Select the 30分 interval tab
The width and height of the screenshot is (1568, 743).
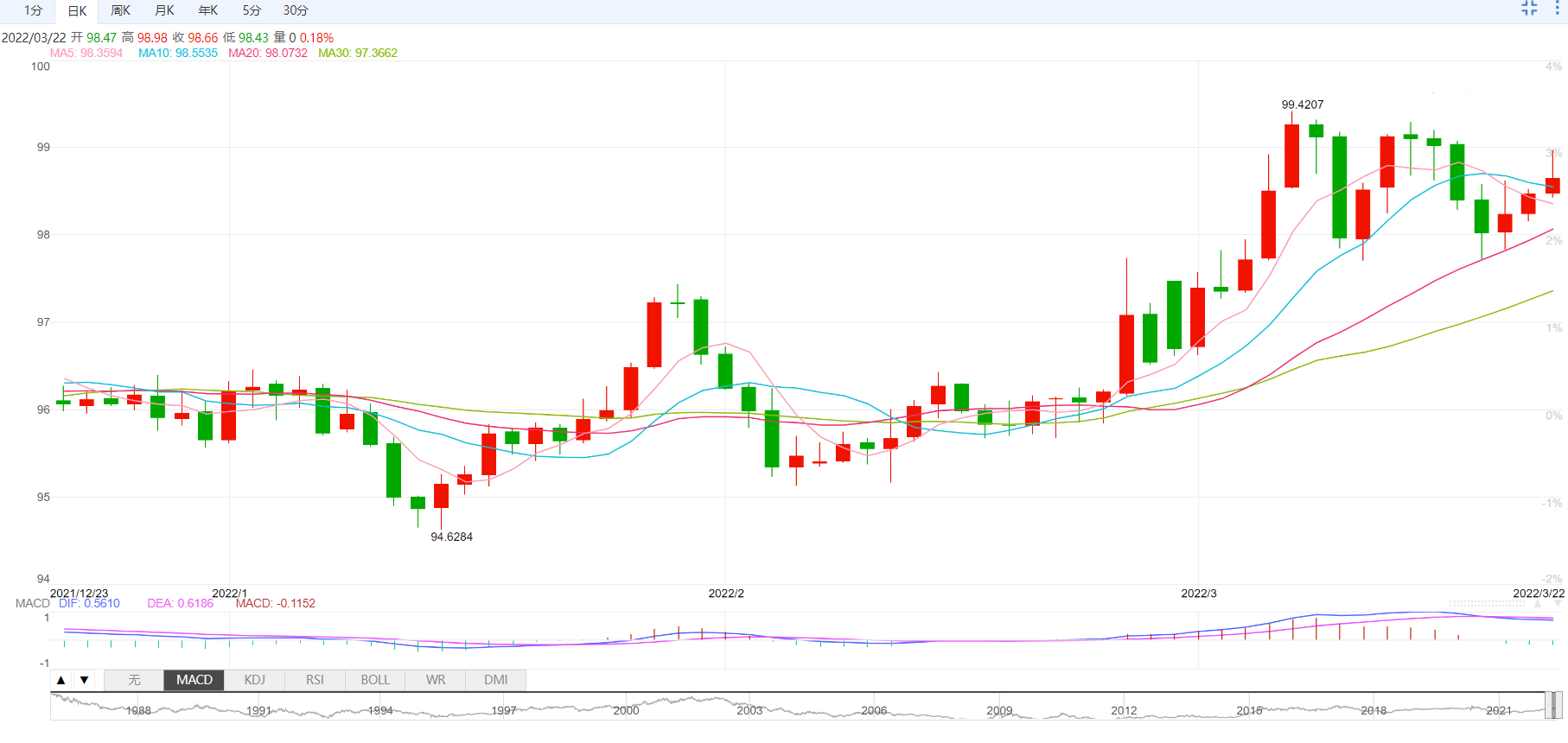click(296, 10)
